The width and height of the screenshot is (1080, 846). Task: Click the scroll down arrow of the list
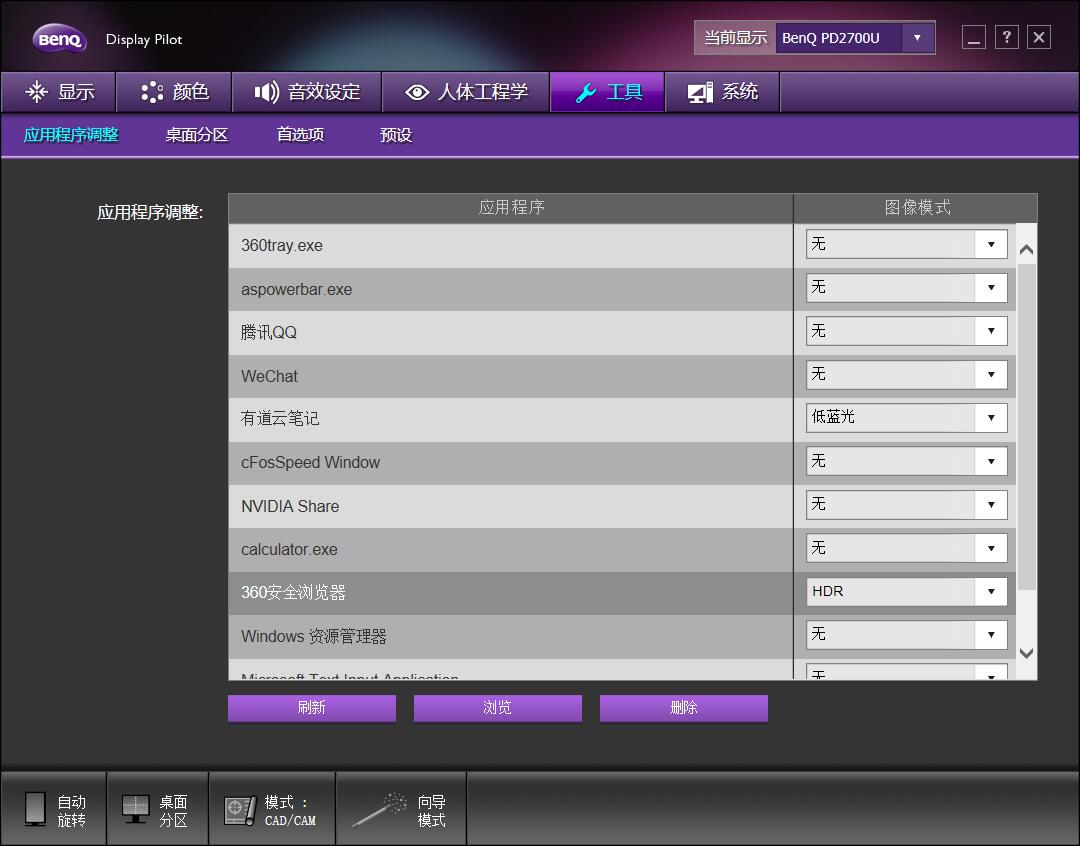click(x=1026, y=653)
